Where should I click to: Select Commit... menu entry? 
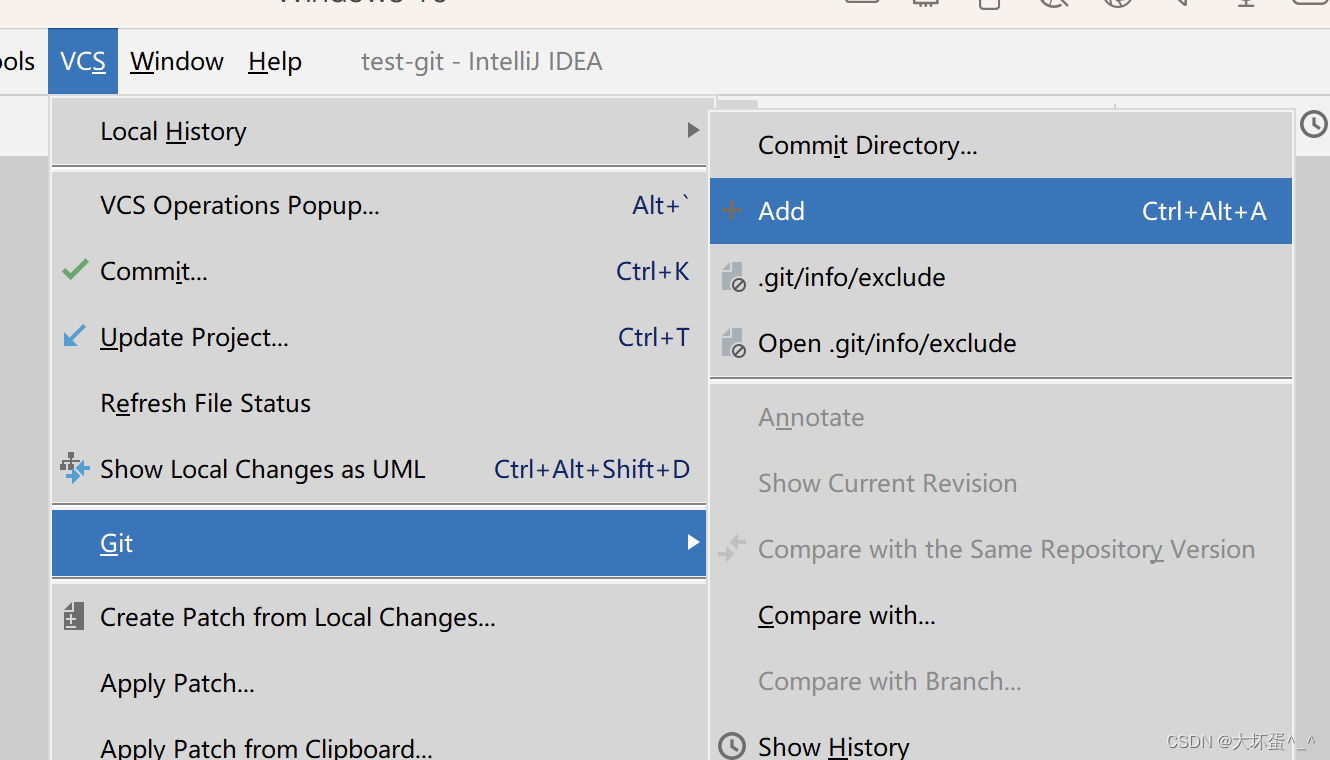[x=379, y=272]
